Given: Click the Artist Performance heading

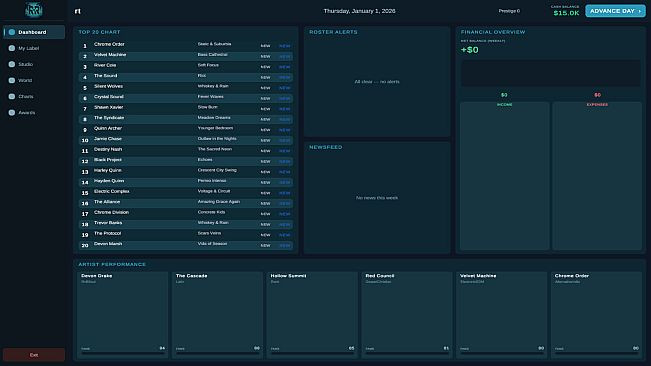Looking at the screenshot, I should coord(112,264).
